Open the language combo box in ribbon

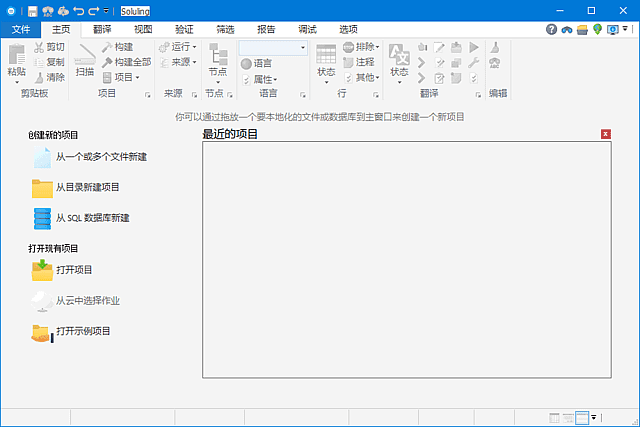click(x=273, y=47)
